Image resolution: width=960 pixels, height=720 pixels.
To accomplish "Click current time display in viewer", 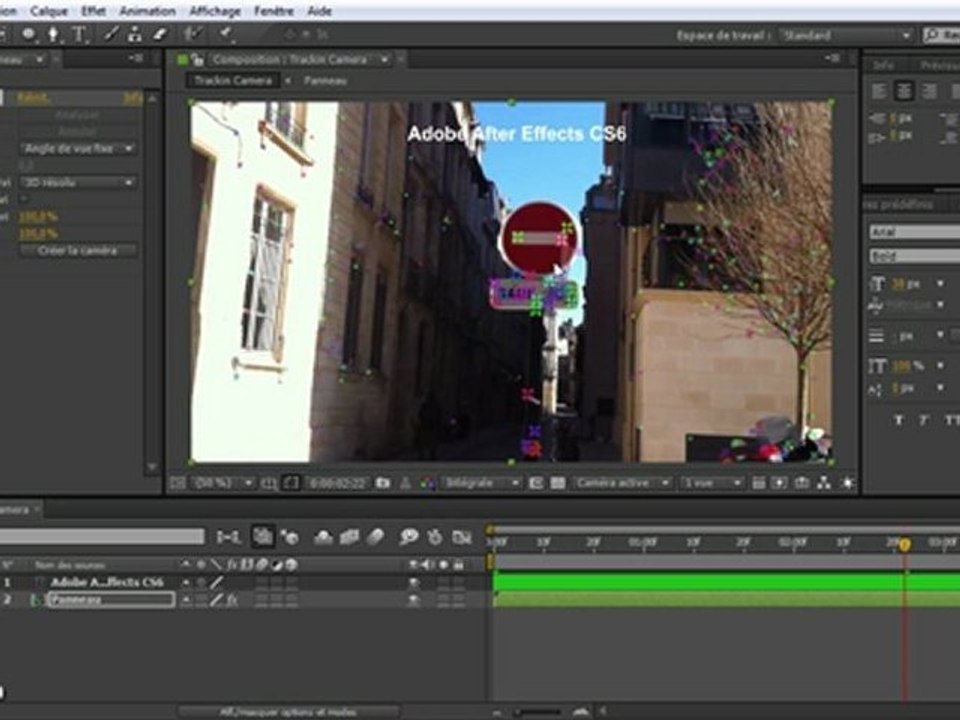I will click(x=337, y=483).
